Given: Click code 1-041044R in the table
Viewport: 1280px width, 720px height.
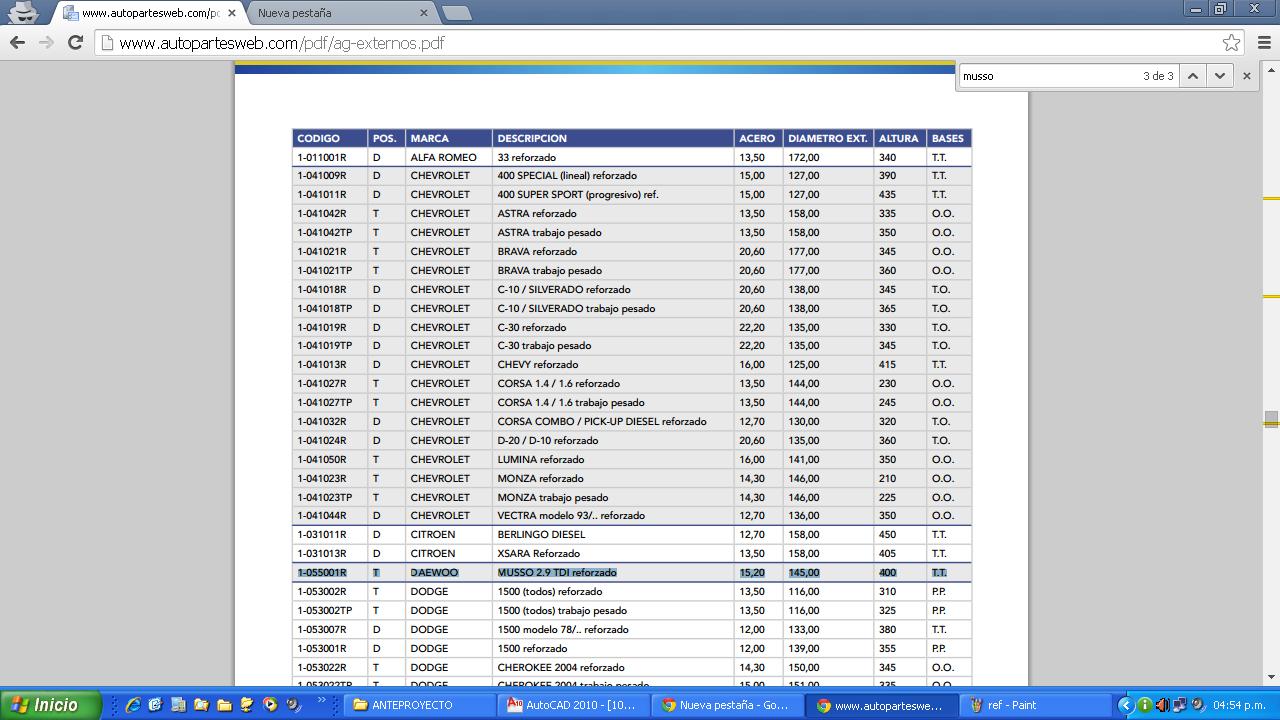Looking at the screenshot, I should [322, 515].
